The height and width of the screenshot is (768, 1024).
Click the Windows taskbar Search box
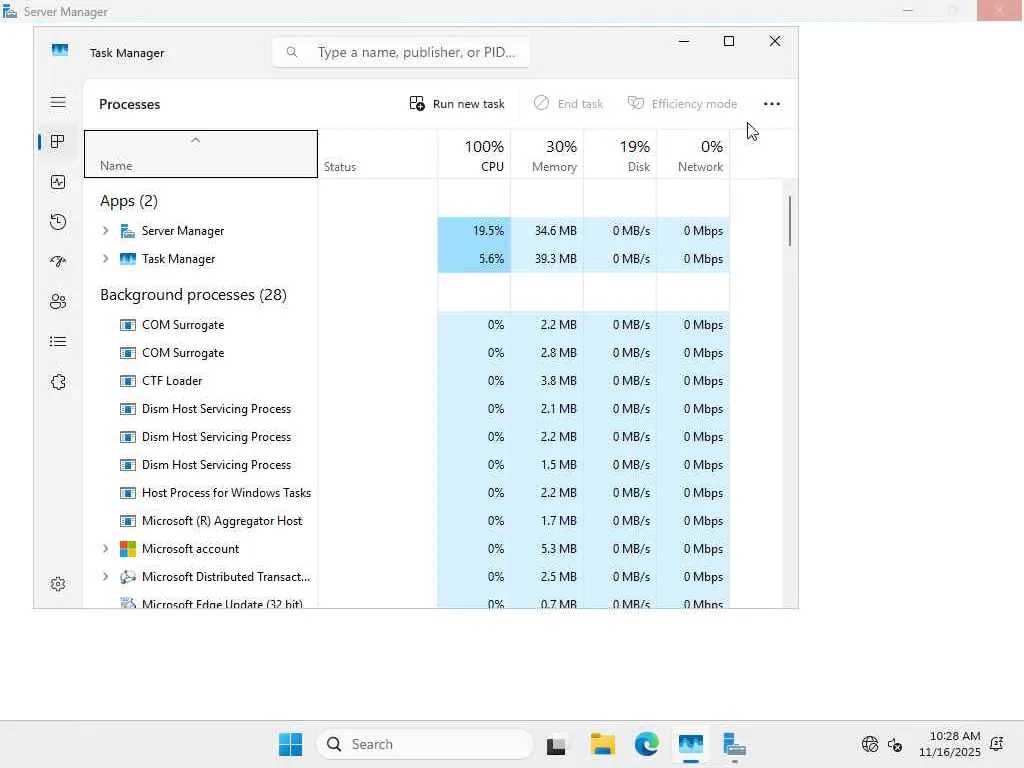424,744
